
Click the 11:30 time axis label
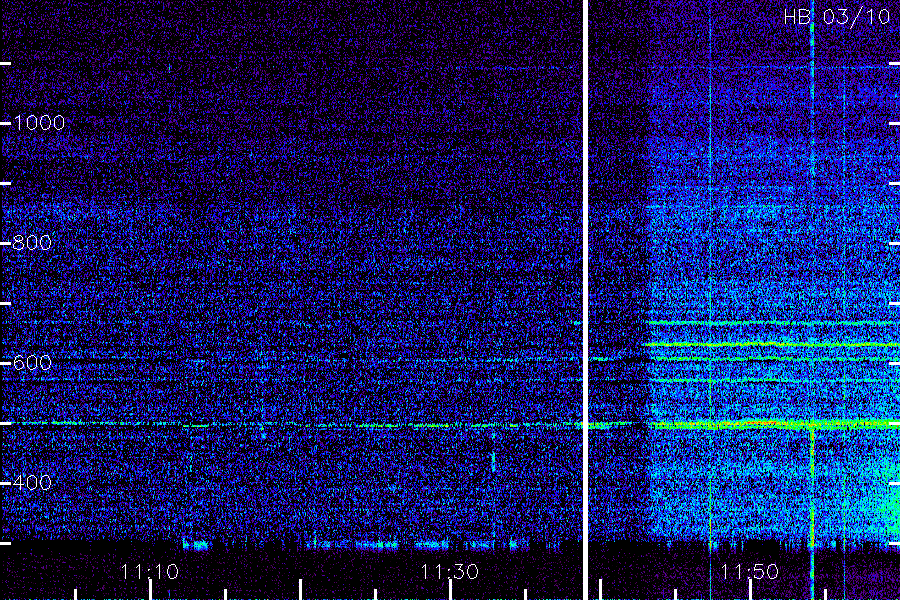click(x=449, y=572)
